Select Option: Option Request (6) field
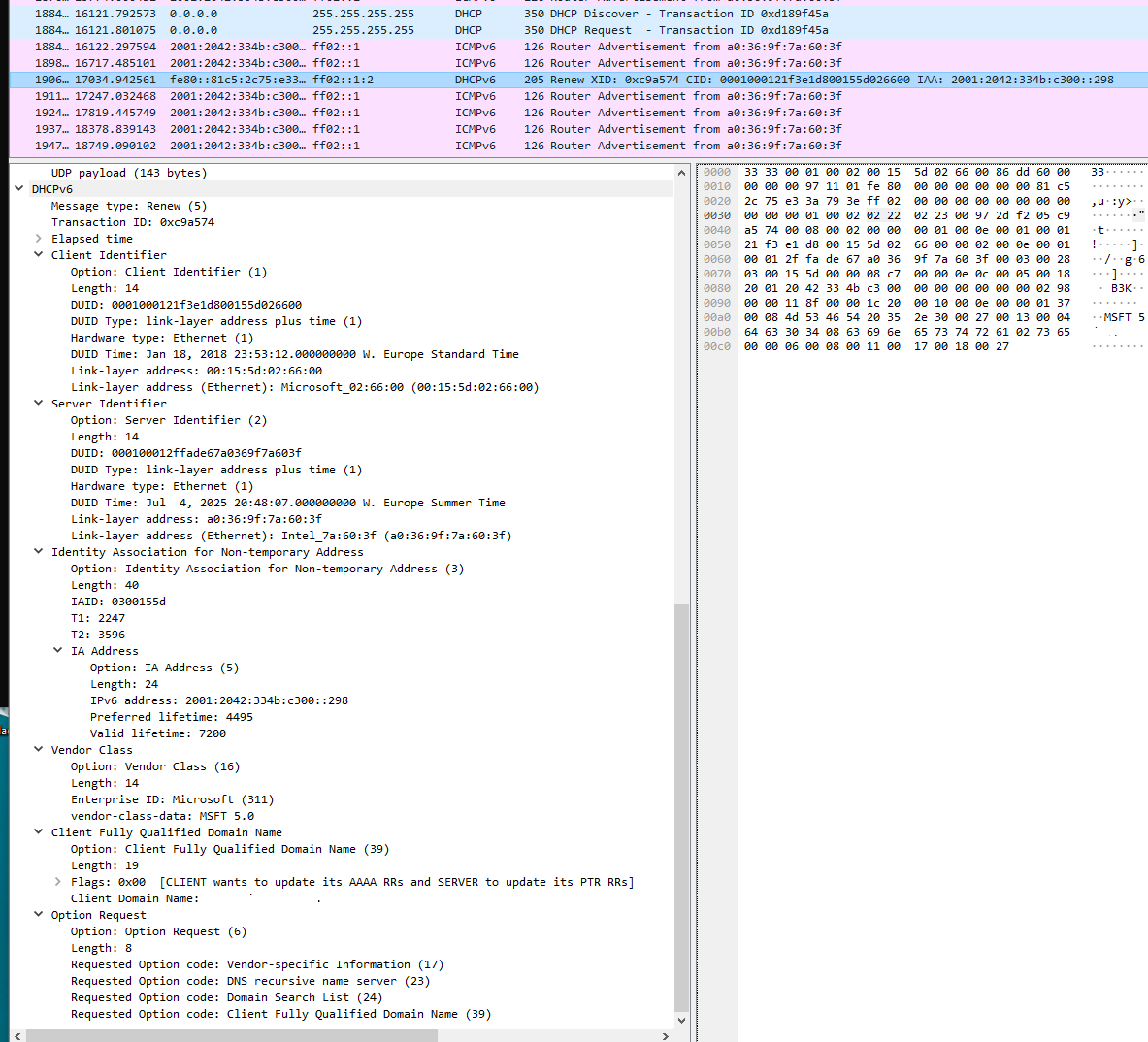This screenshot has width=1148, height=1042. (x=158, y=931)
